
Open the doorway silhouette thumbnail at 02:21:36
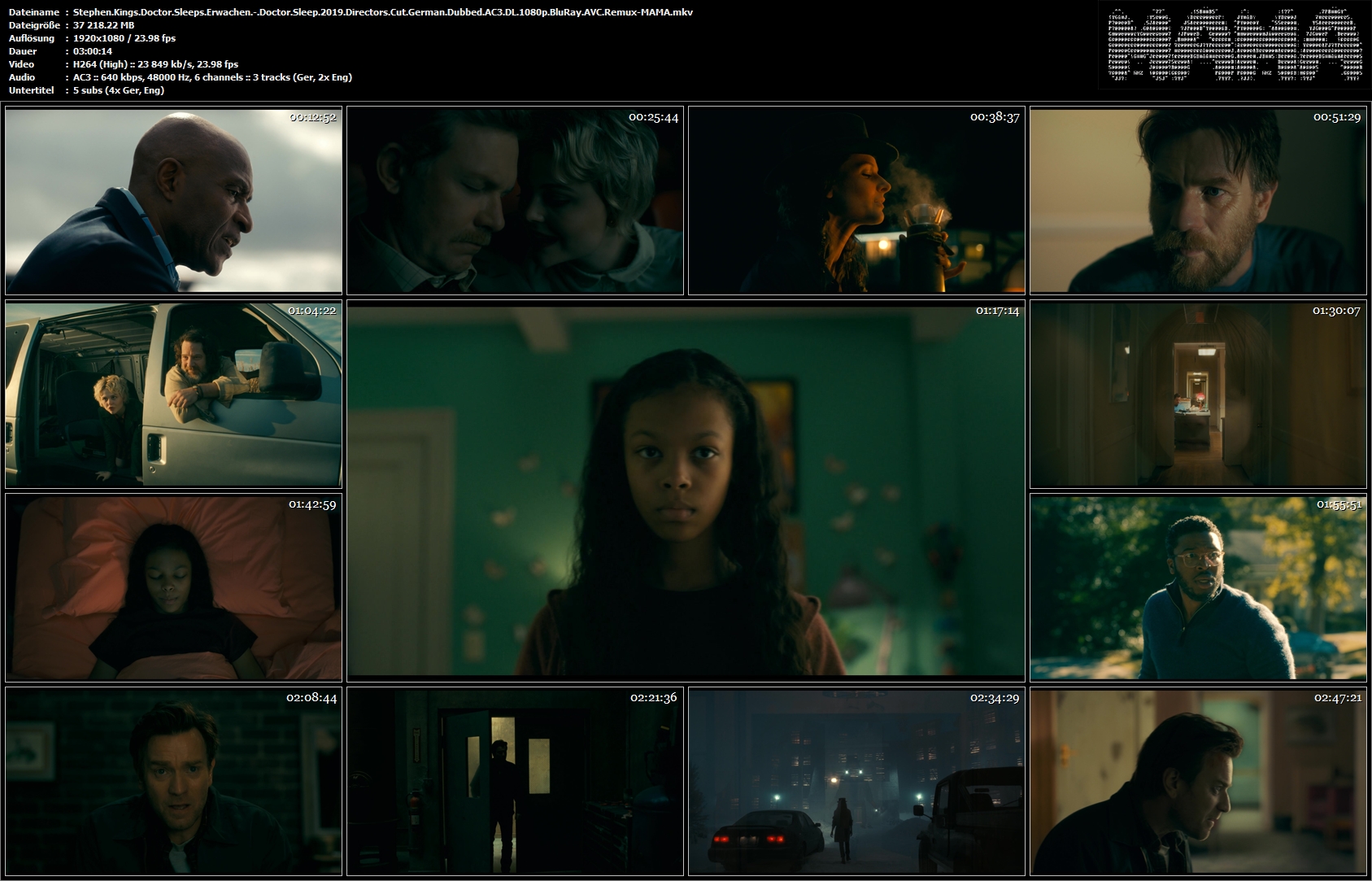coord(515,781)
